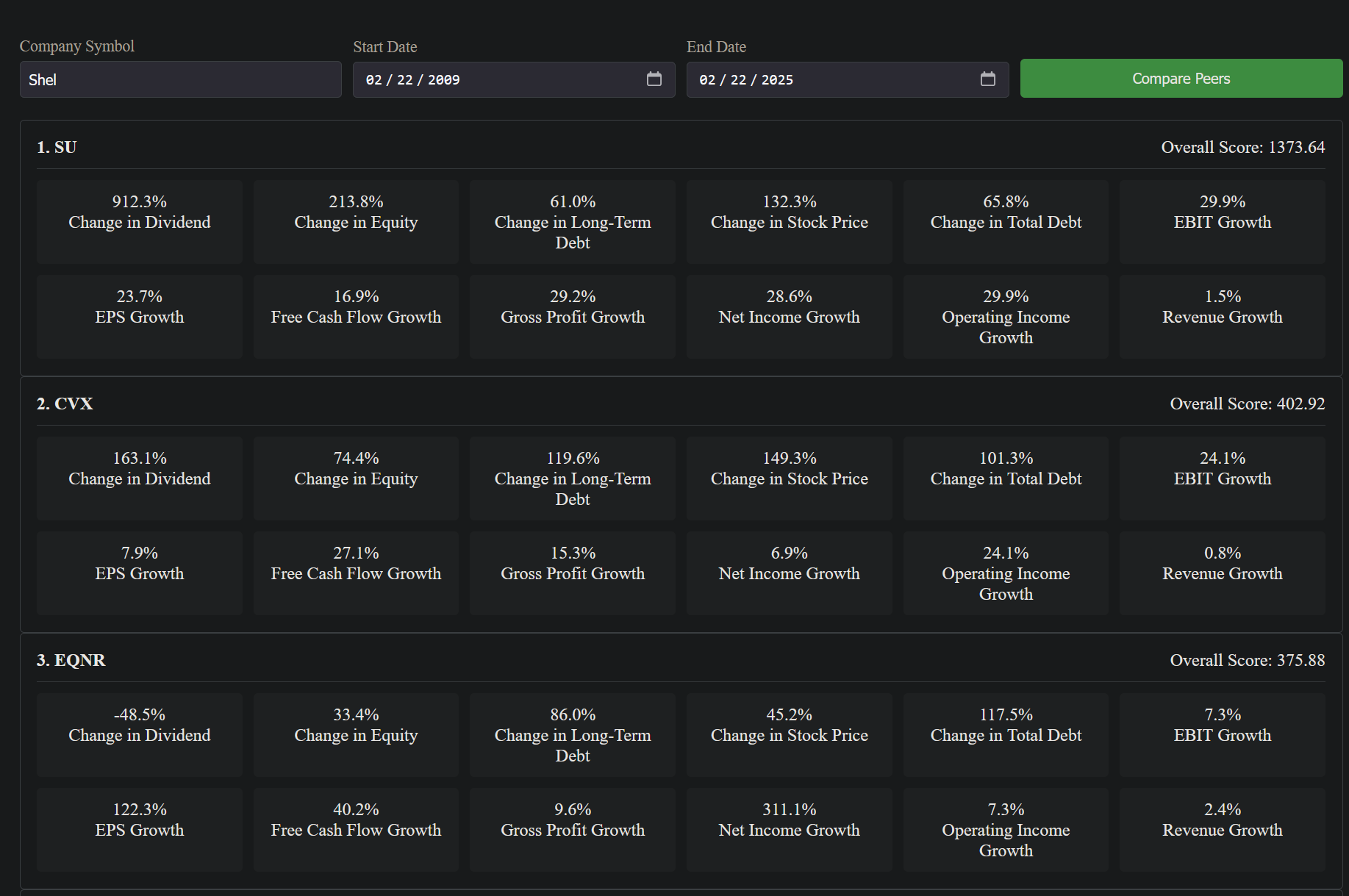Screen dimensions: 1349x896
Task: Click EQNR's -48.5% Change in Dividend card
Action: [x=140, y=735]
